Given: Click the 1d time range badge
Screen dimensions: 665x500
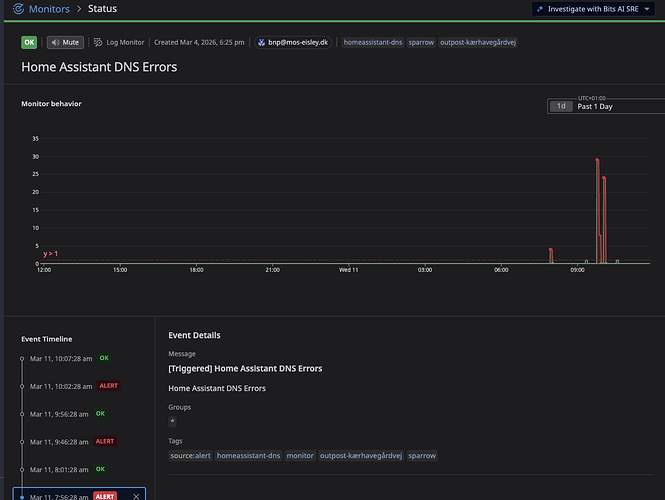Looking at the screenshot, I should [x=561, y=106].
